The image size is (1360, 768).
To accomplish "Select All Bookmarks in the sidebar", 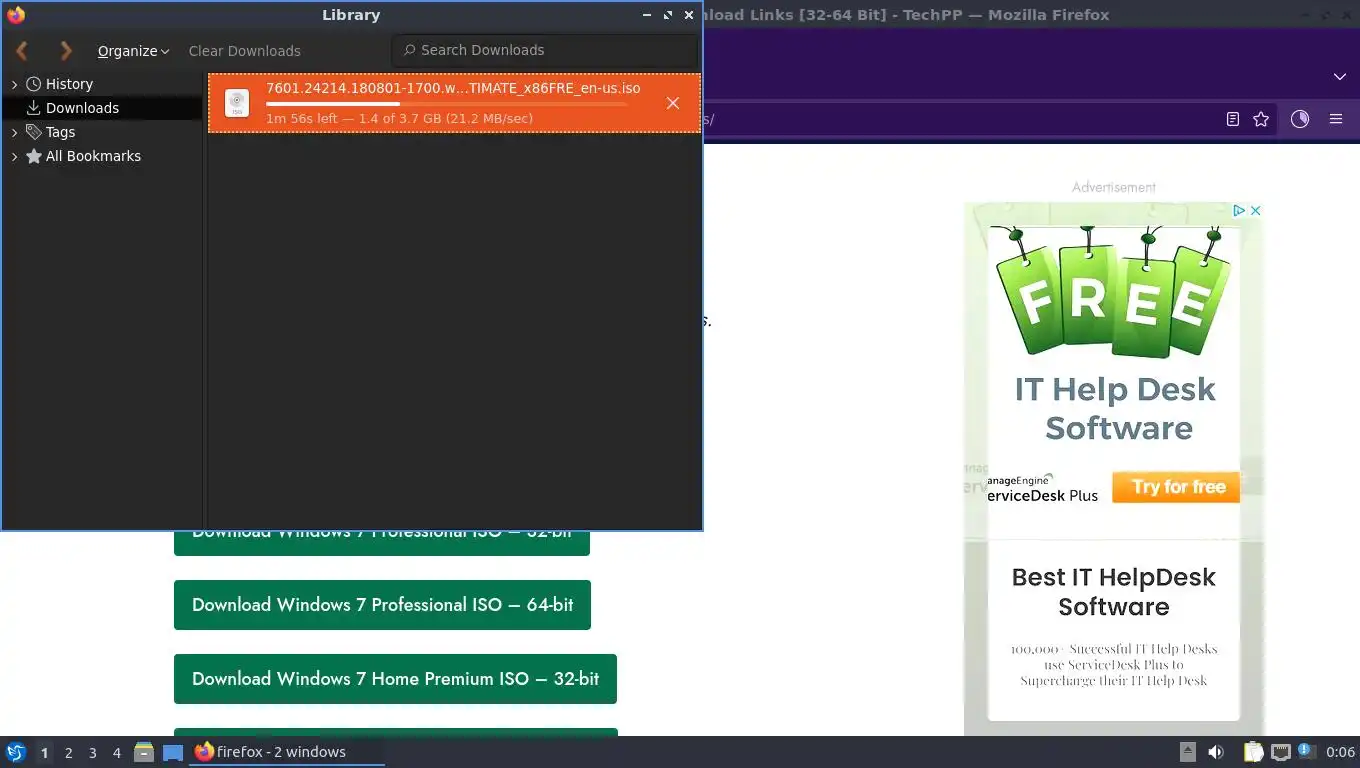I will [x=93, y=156].
